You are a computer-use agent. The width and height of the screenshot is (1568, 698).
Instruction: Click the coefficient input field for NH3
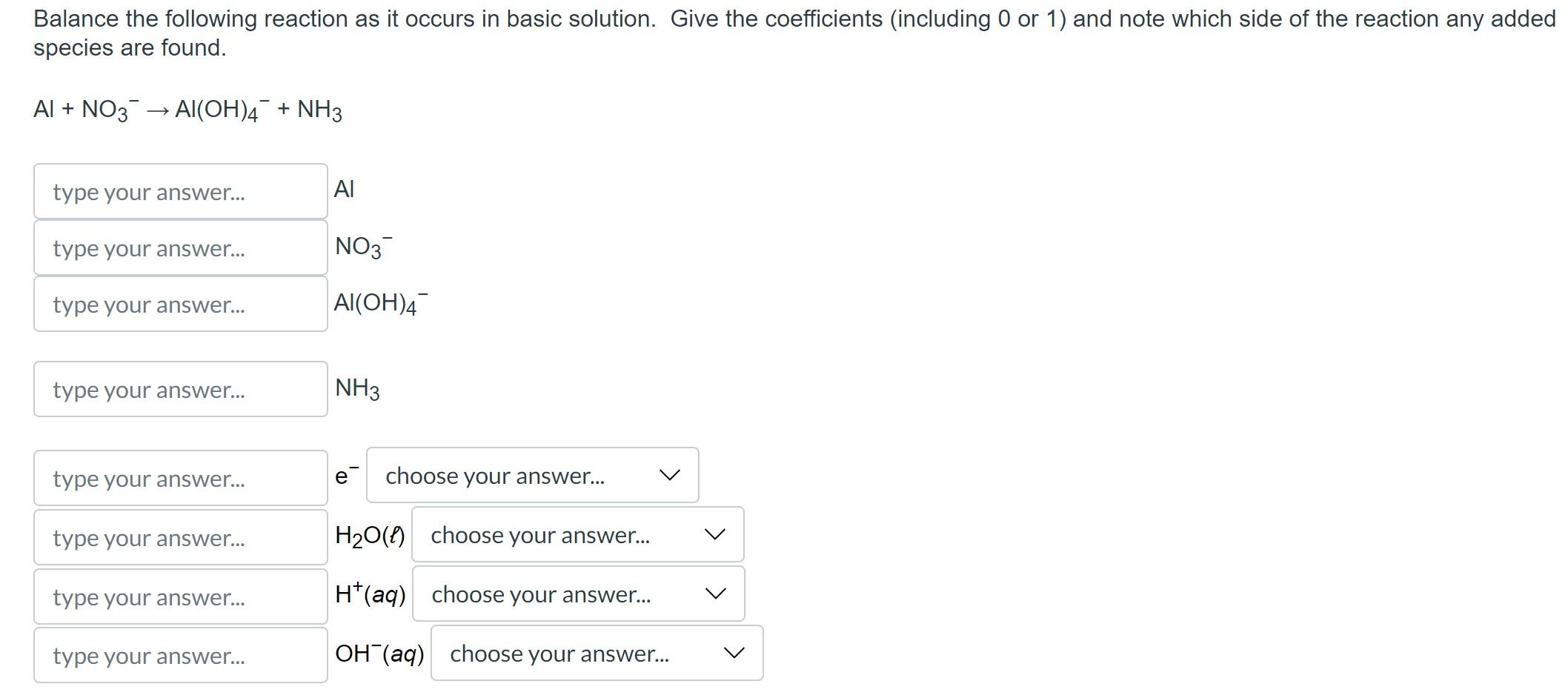coord(180,389)
